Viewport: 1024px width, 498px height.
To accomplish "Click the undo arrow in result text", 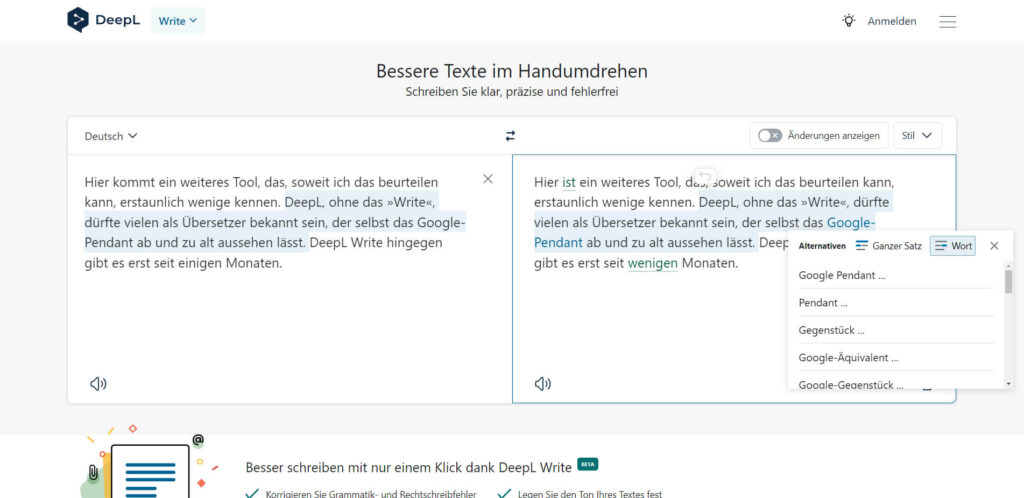I will pyautogui.click(x=705, y=176).
